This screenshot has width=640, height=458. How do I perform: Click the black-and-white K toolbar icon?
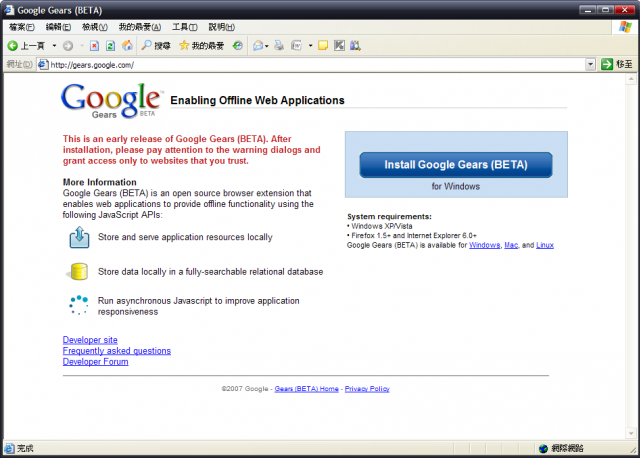click(339, 45)
